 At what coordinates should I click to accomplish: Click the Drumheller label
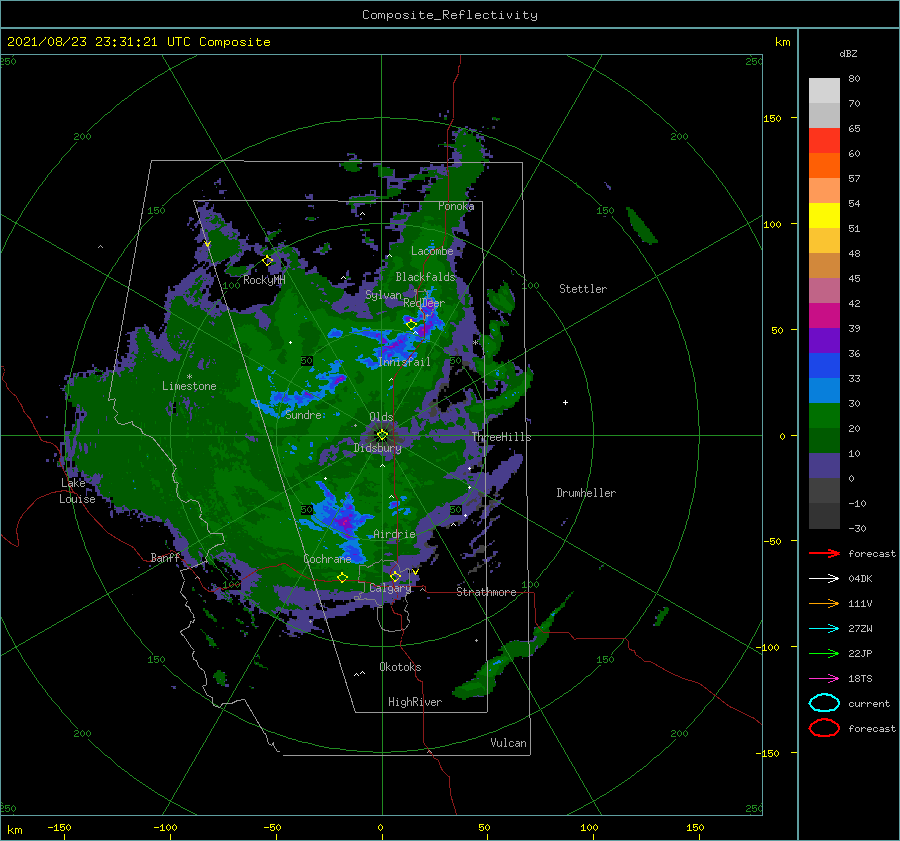(x=586, y=493)
